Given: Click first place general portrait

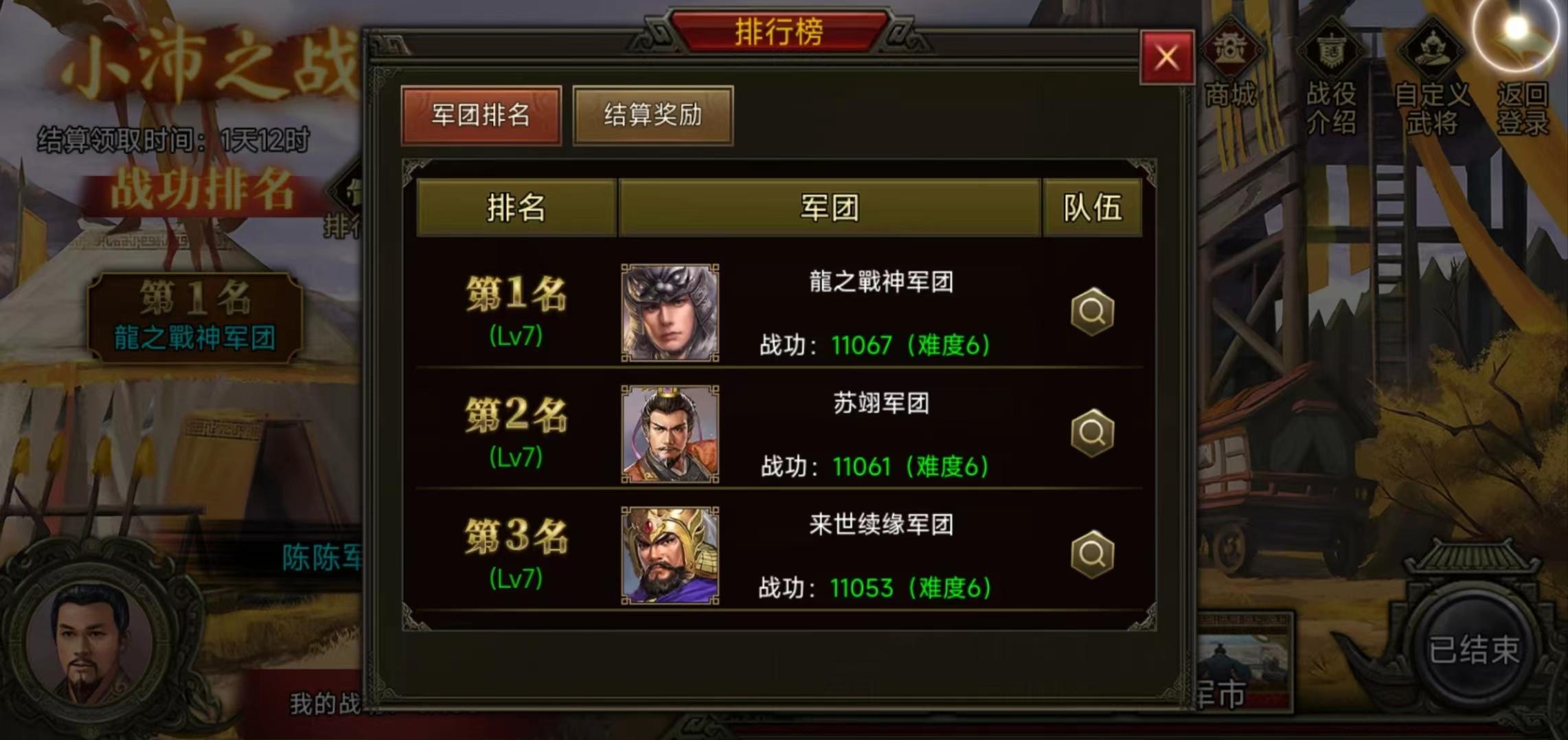Looking at the screenshot, I should coord(670,313).
